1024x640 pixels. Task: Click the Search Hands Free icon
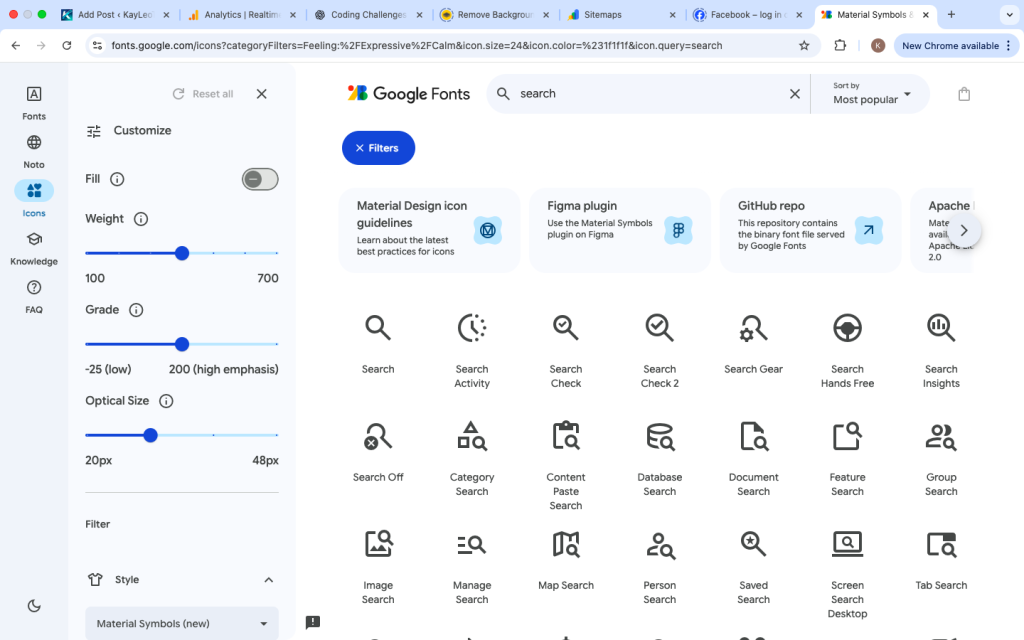pyautogui.click(x=847, y=328)
